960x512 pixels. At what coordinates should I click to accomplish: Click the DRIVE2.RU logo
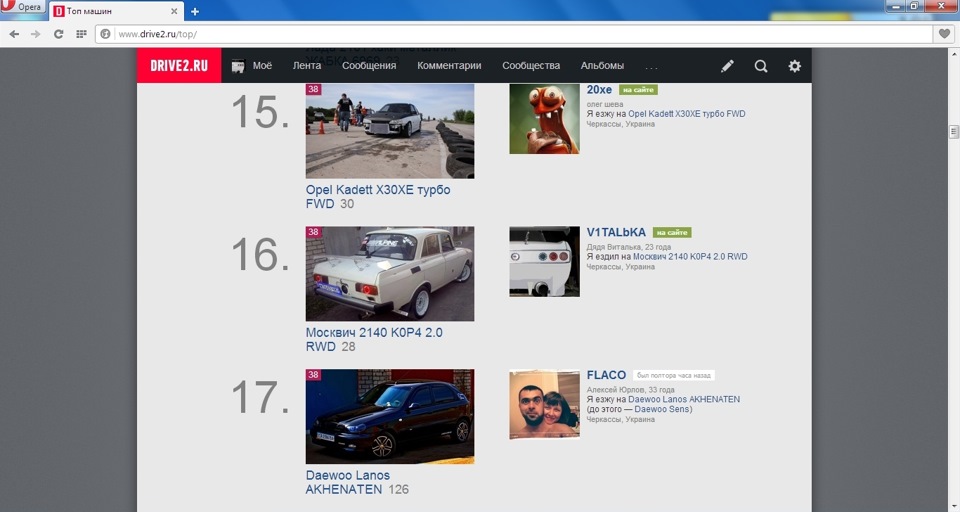click(x=179, y=66)
